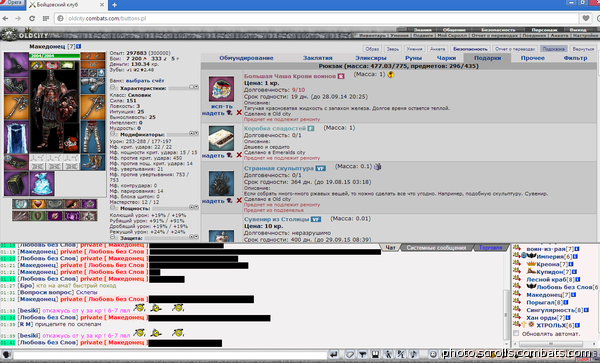This screenshot has height=363, width=600.
Task: Click the equipped witch hat slot
Action: click(x=16, y=64)
